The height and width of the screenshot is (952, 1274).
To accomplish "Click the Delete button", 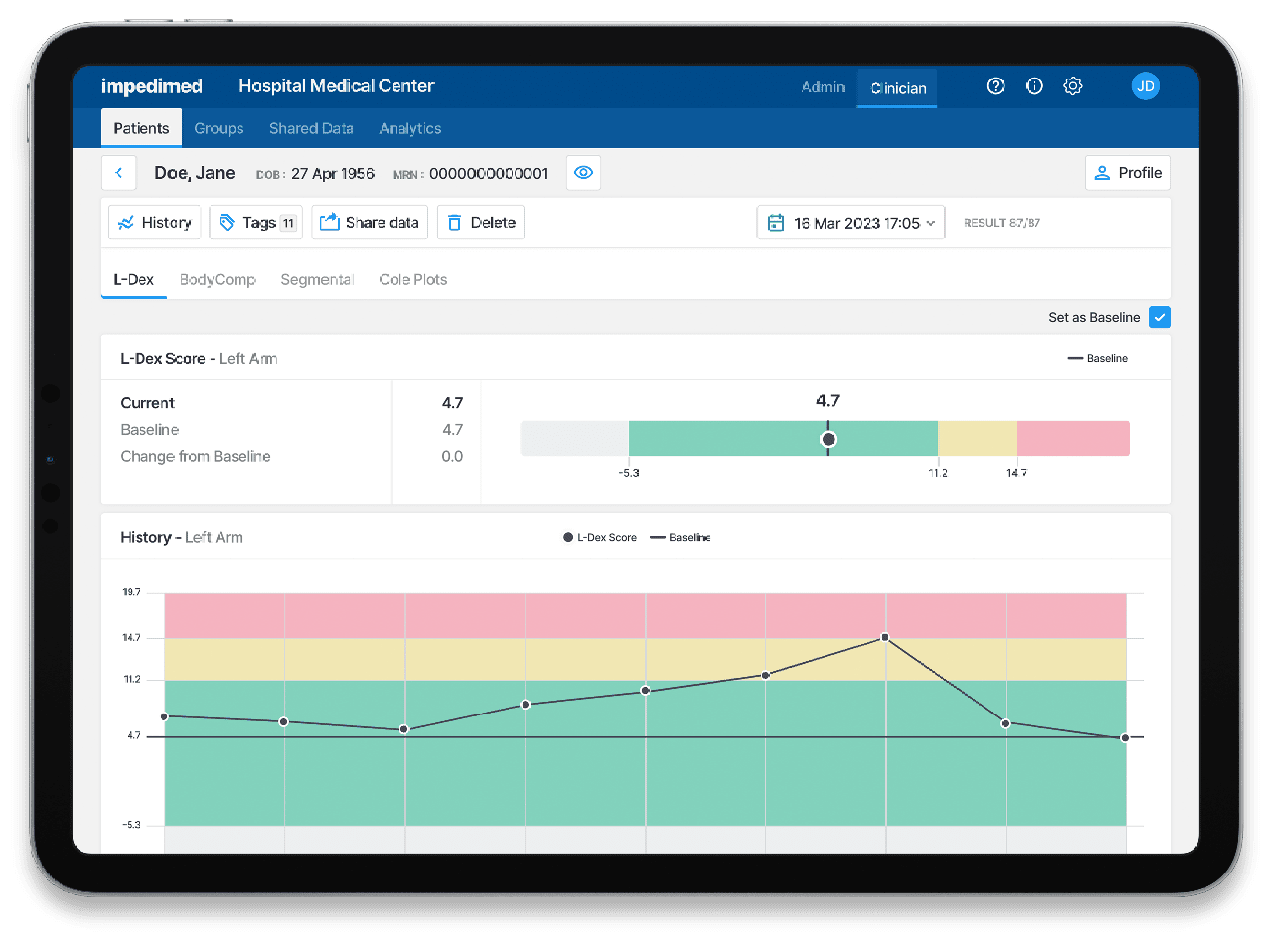I will coord(481,223).
